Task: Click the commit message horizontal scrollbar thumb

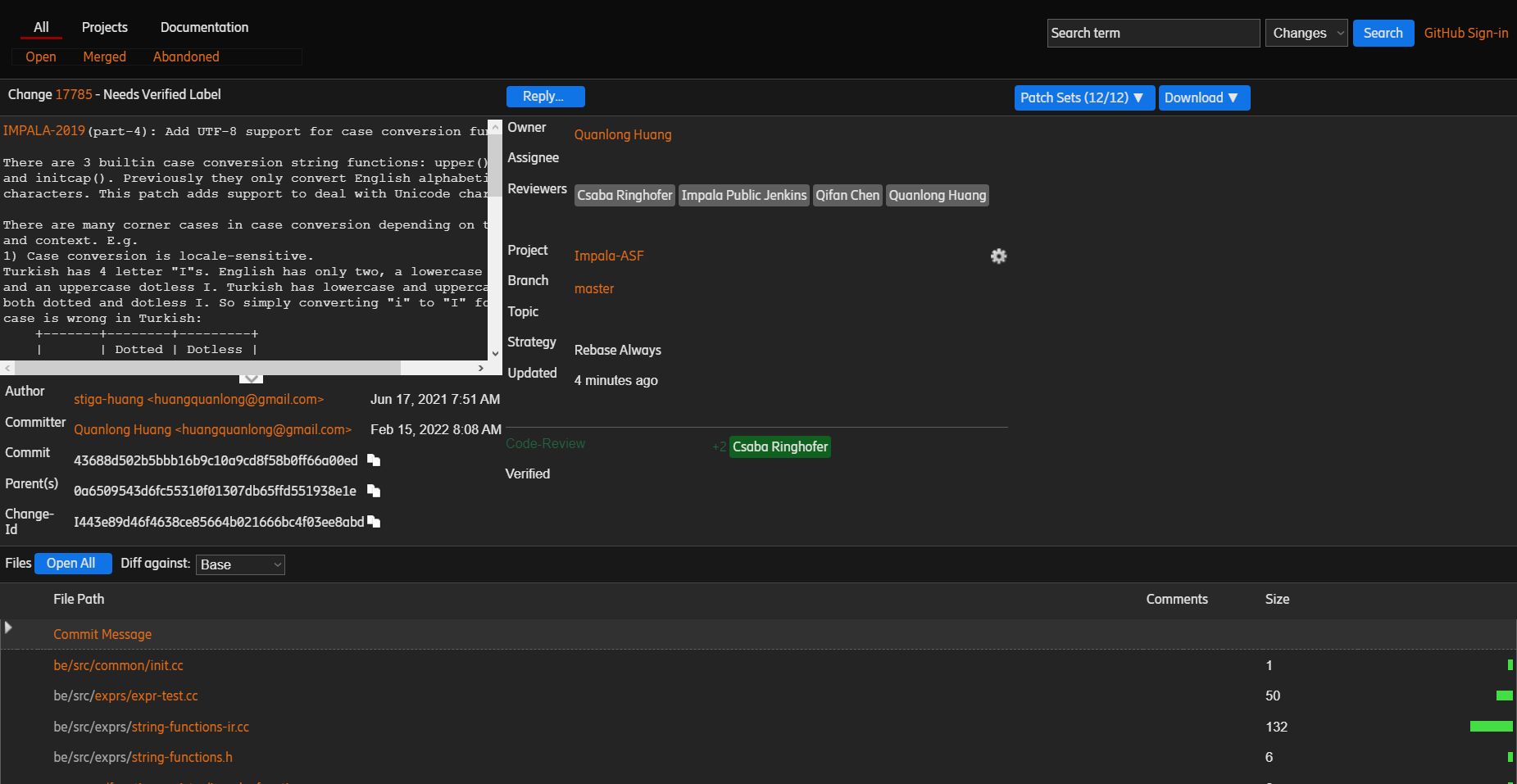Action: (x=207, y=368)
